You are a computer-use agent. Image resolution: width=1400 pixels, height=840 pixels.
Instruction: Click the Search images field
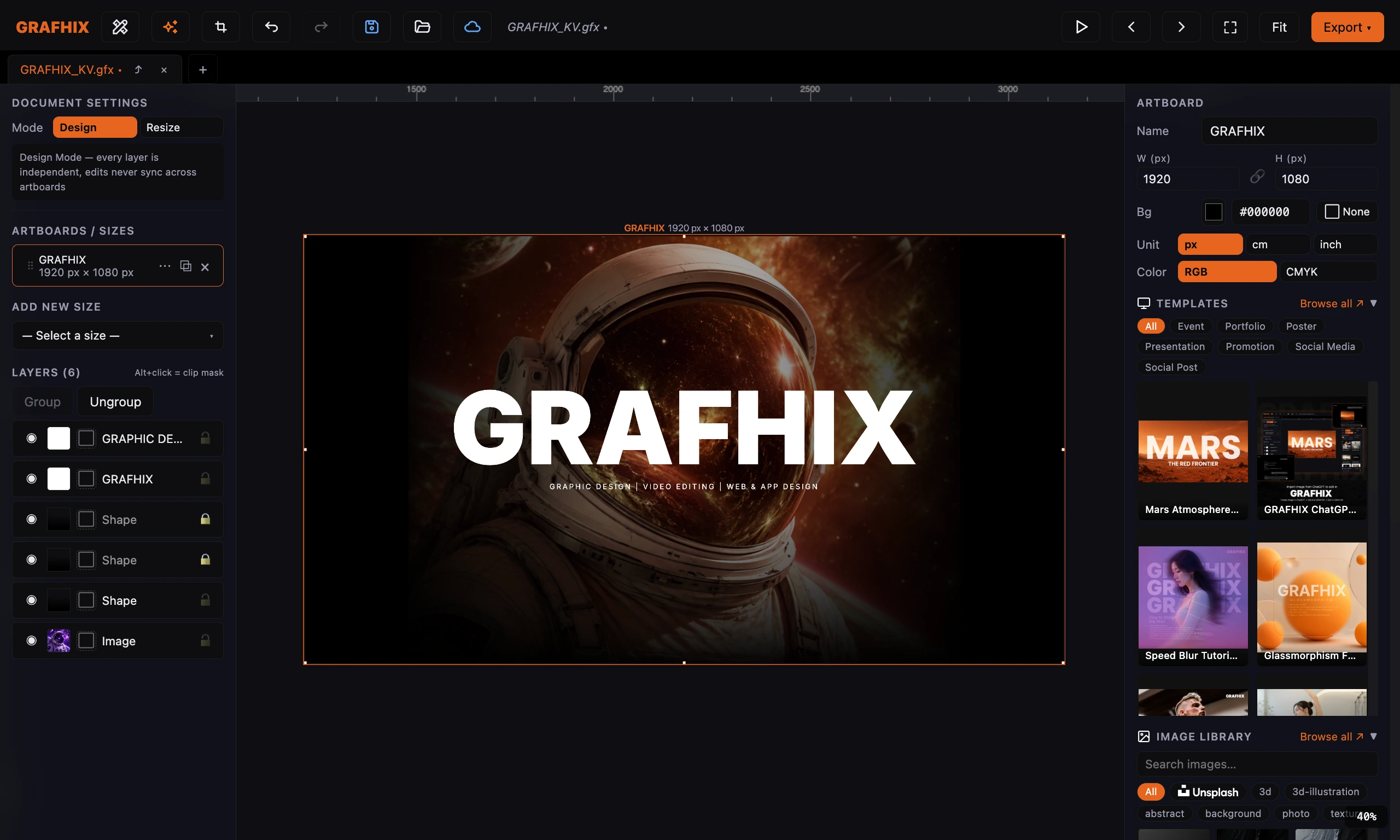(1257, 764)
